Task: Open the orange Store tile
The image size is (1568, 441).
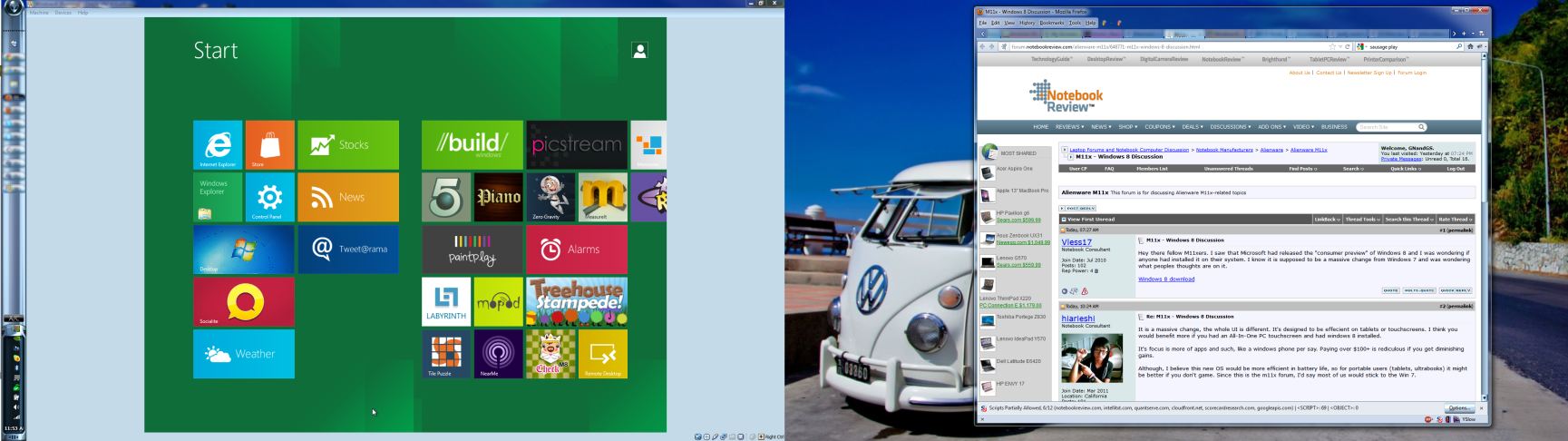Action: click(x=270, y=145)
